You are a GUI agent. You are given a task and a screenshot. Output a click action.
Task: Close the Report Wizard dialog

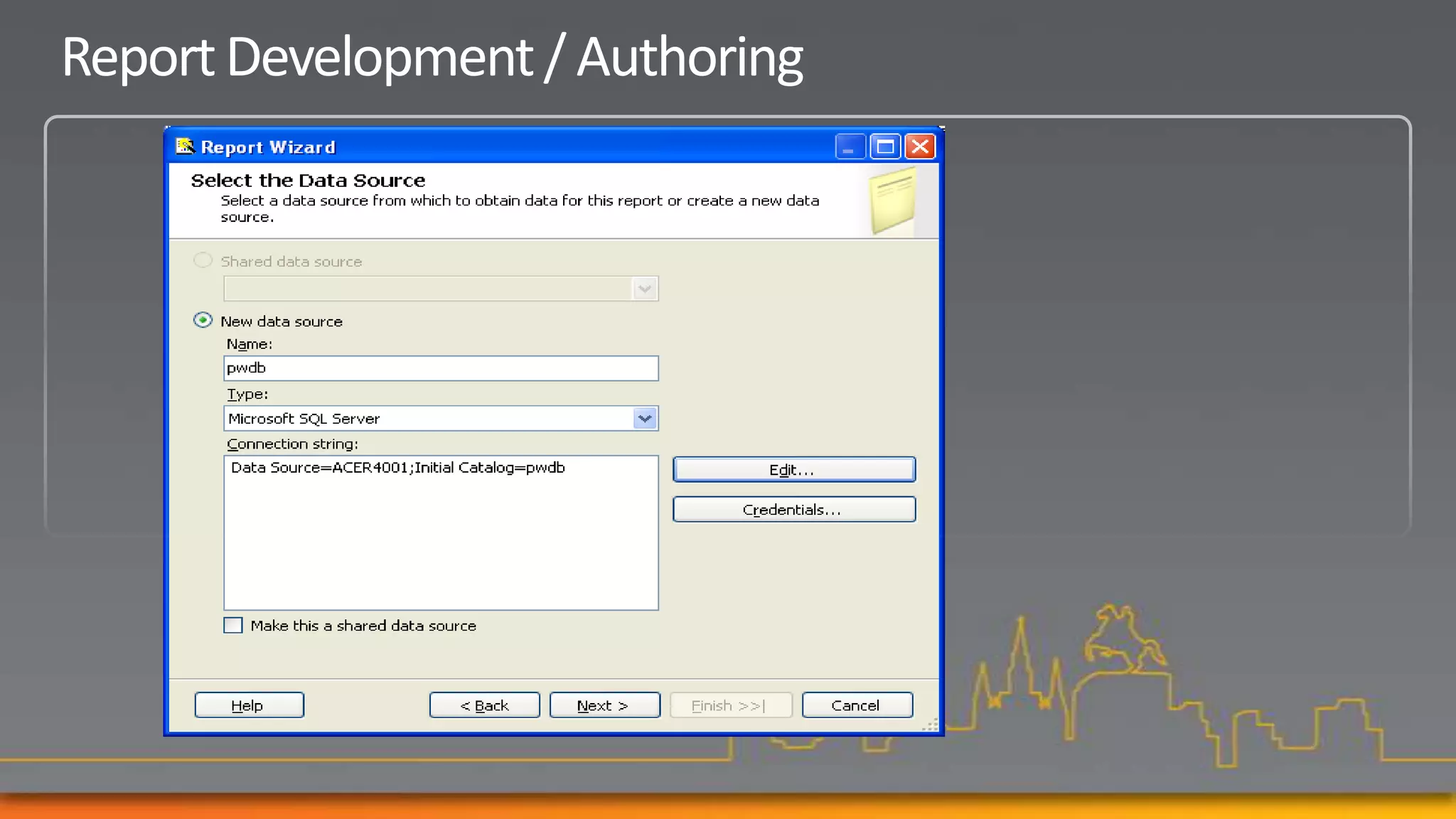(920, 147)
